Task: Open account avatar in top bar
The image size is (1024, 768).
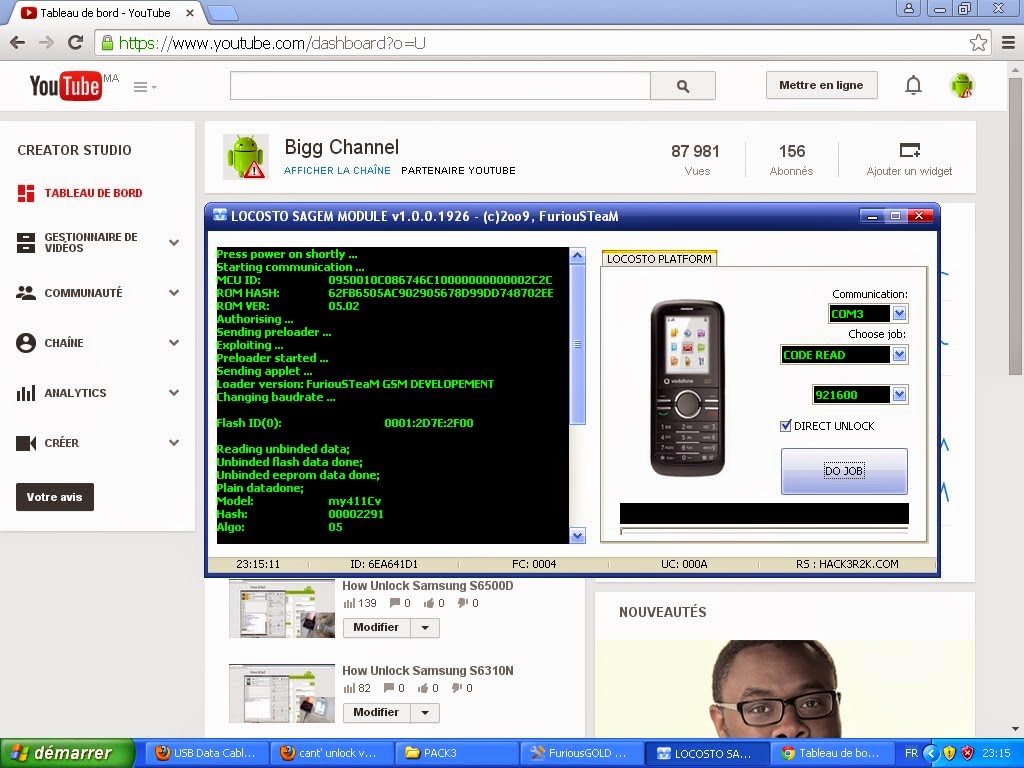Action: (x=963, y=86)
